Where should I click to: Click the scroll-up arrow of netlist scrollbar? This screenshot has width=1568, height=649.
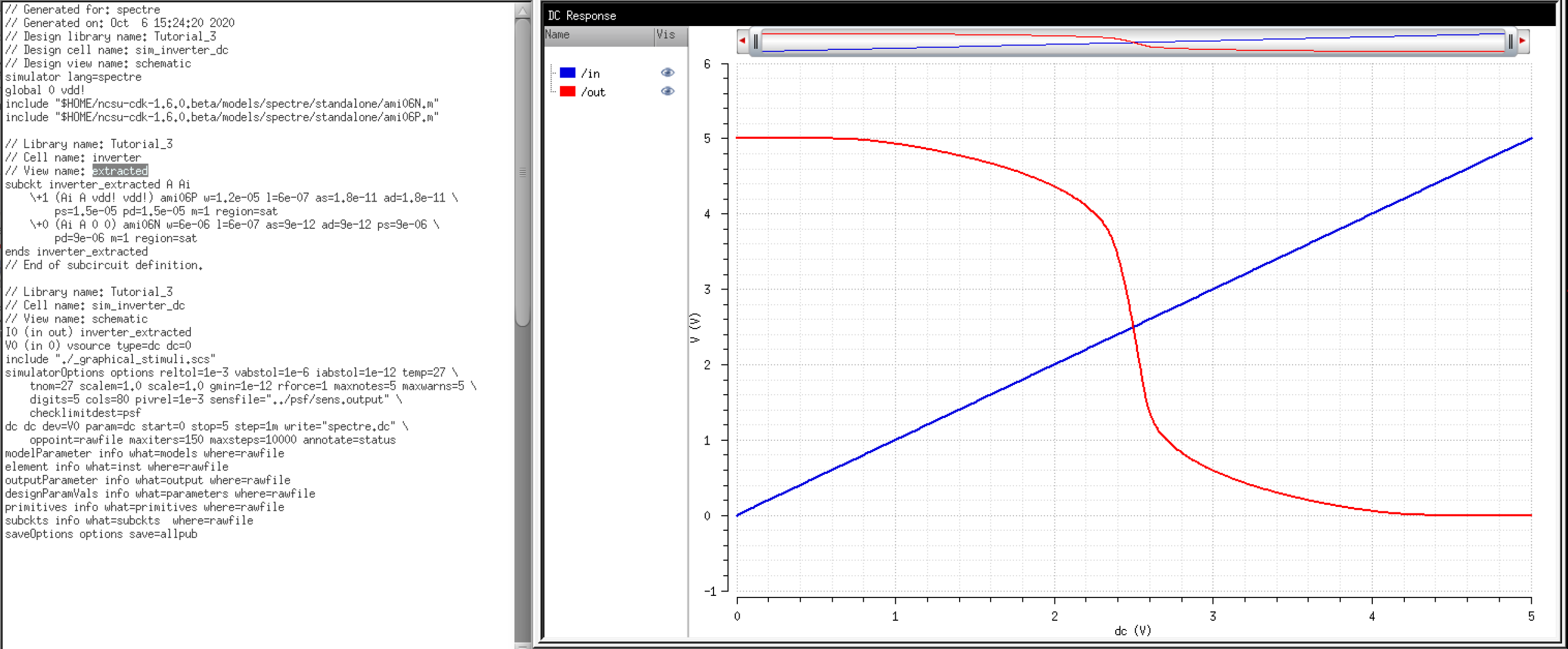point(522,10)
